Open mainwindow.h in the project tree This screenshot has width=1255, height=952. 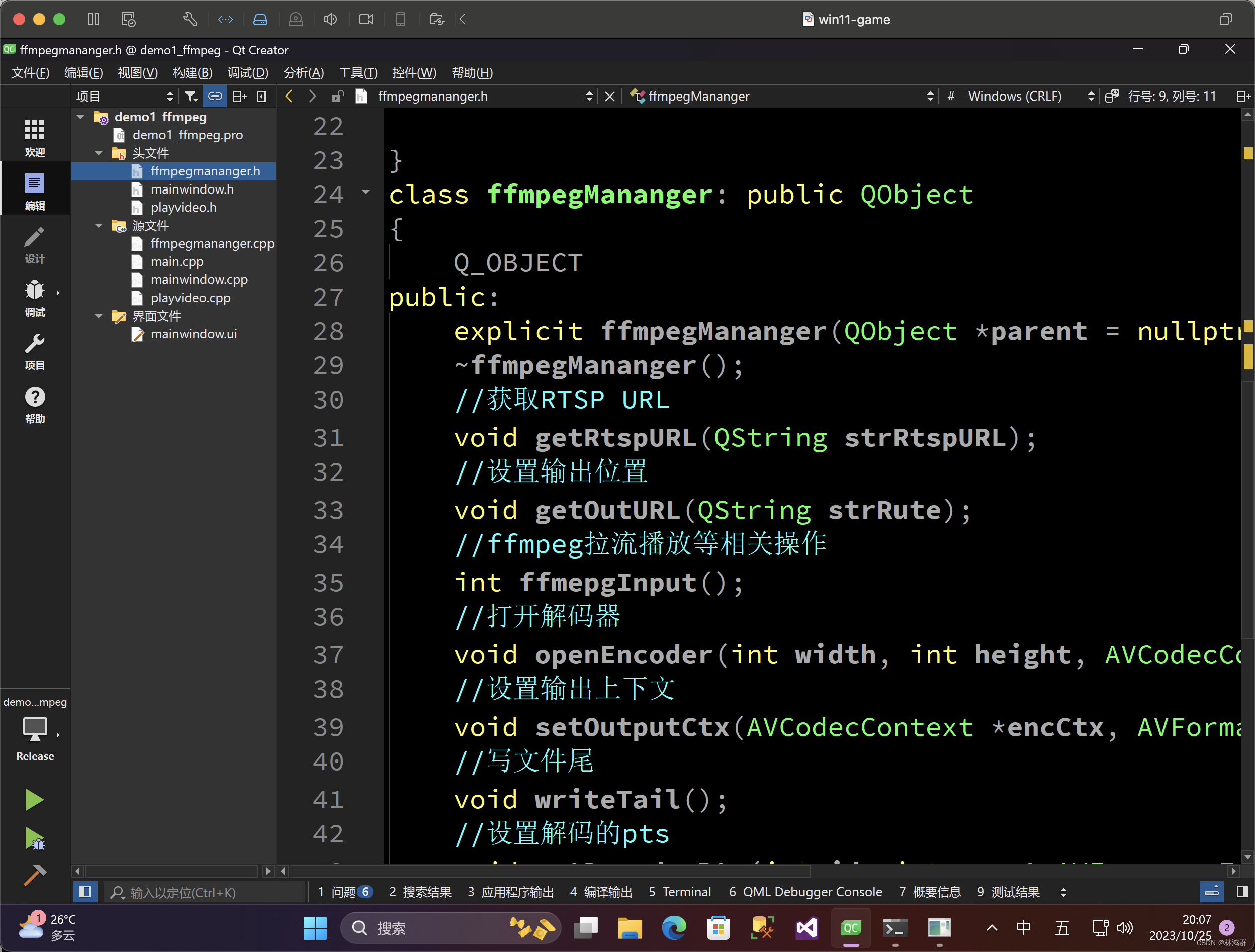pos(192,189)
